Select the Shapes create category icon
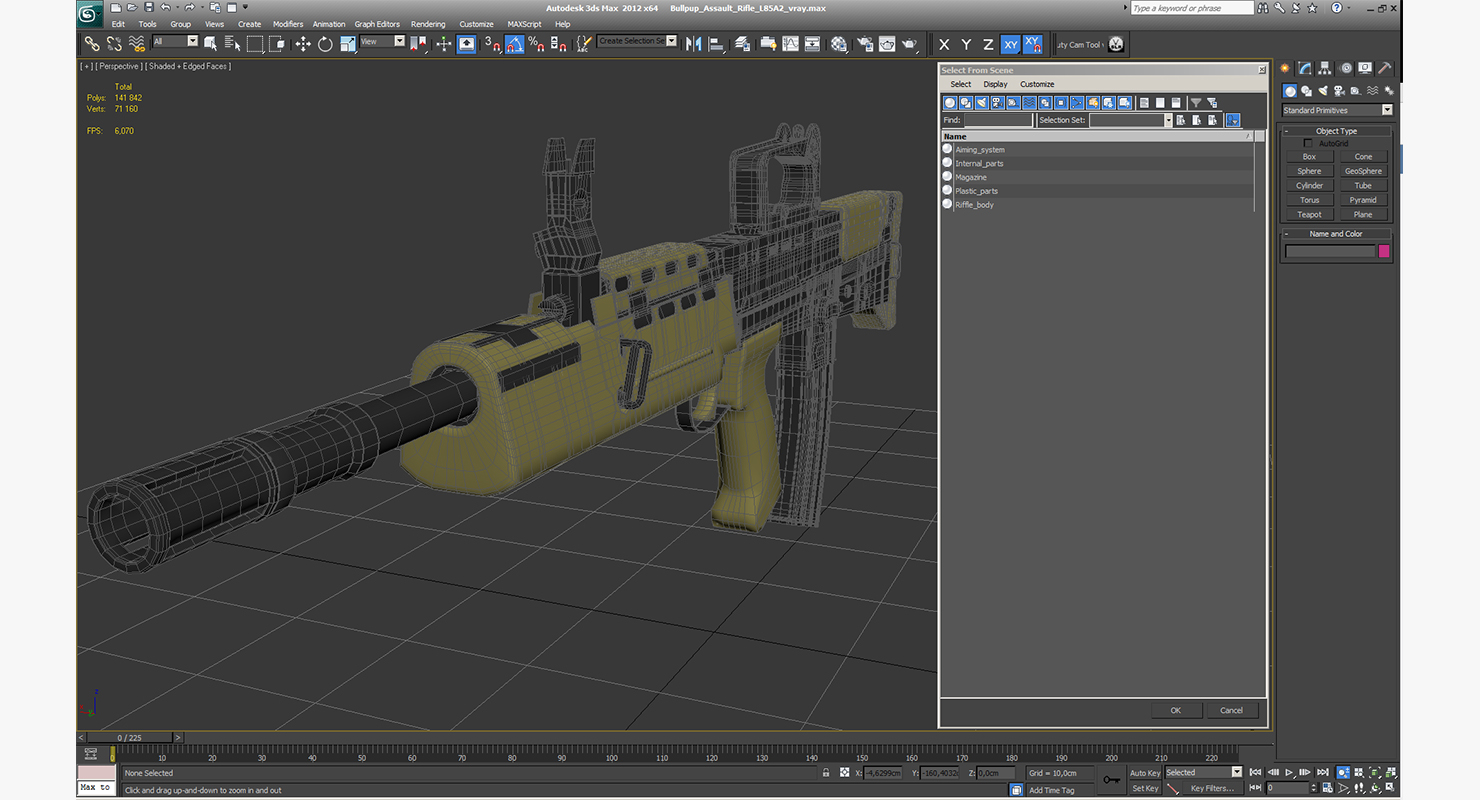The height and width of the screenshot is (800, 1480). pos(1306,91)
